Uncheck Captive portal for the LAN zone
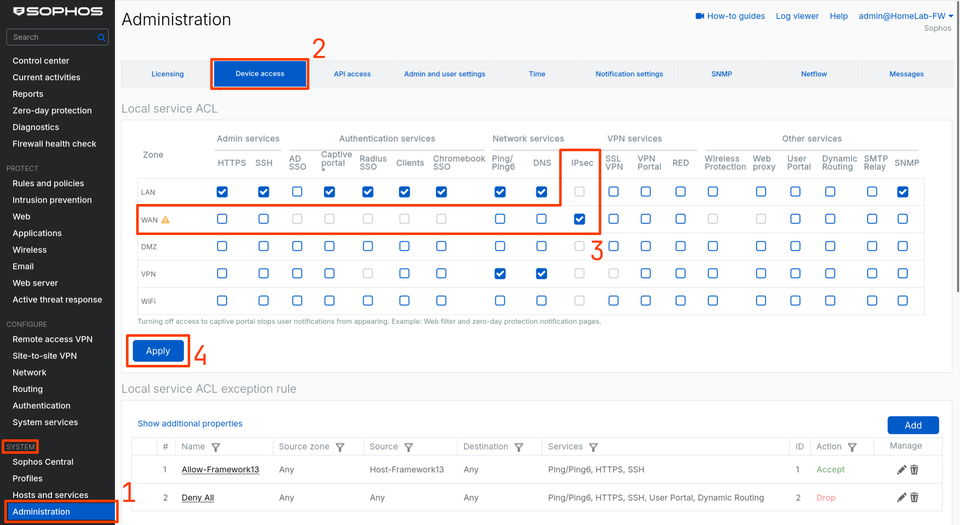Screen dimensions: 960x525 click(329, 192)
